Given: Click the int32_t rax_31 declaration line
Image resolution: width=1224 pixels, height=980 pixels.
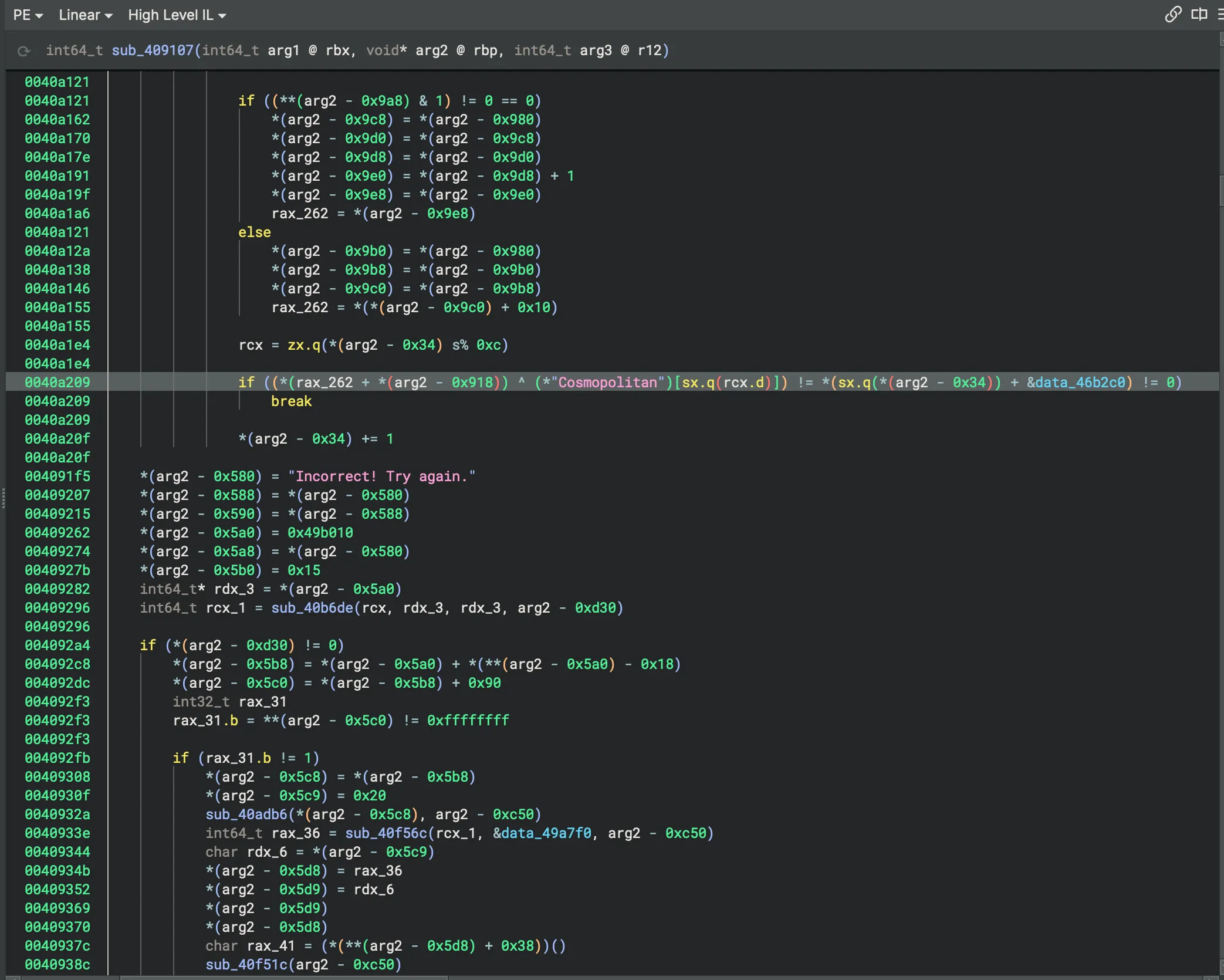Looking at the screenshot, I should [229, 702].
